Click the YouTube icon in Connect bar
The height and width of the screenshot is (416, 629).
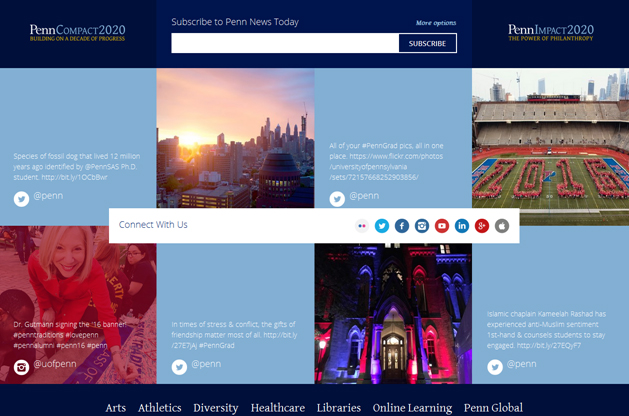click(x=442, y=226)
